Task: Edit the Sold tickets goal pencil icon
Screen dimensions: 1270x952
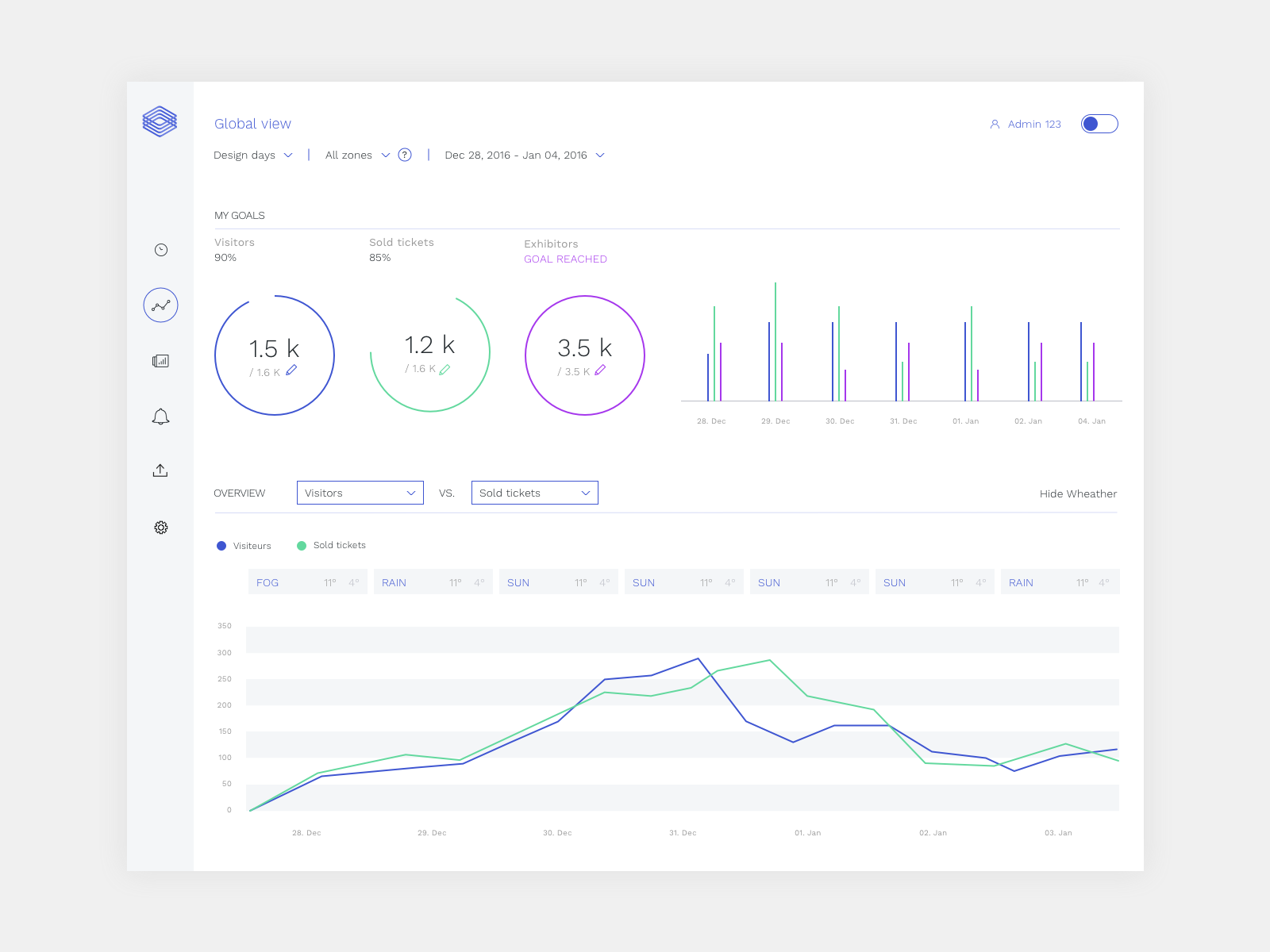Action: [444, 369]
